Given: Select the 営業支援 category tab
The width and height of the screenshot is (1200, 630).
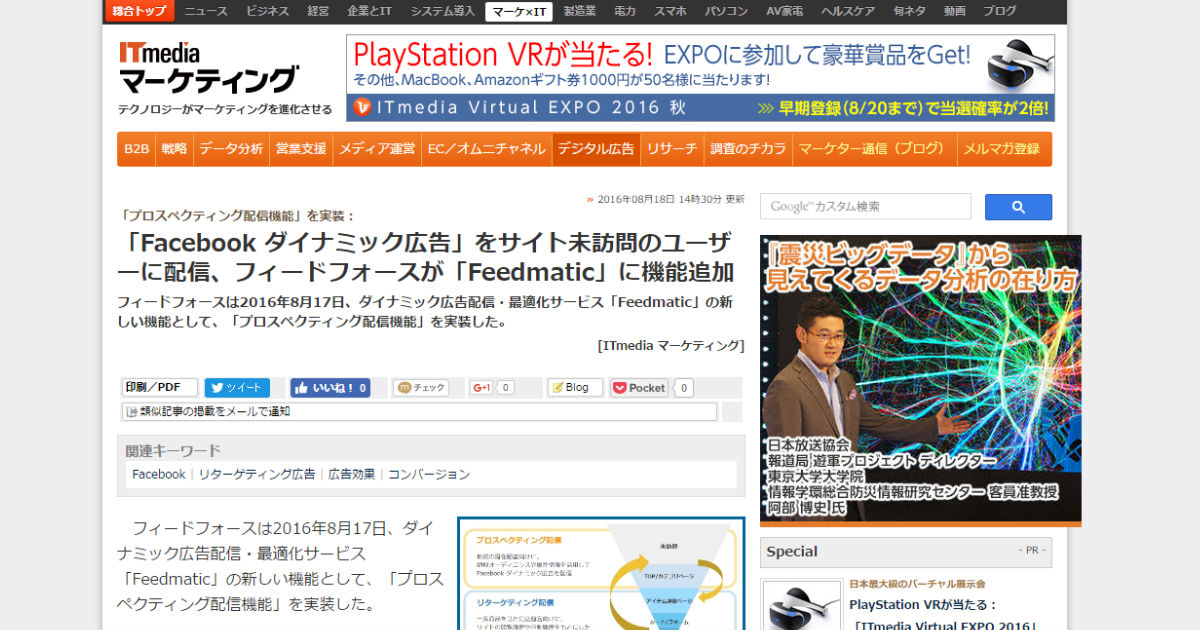Looking at the screenshot, I should tap(301, 149).
